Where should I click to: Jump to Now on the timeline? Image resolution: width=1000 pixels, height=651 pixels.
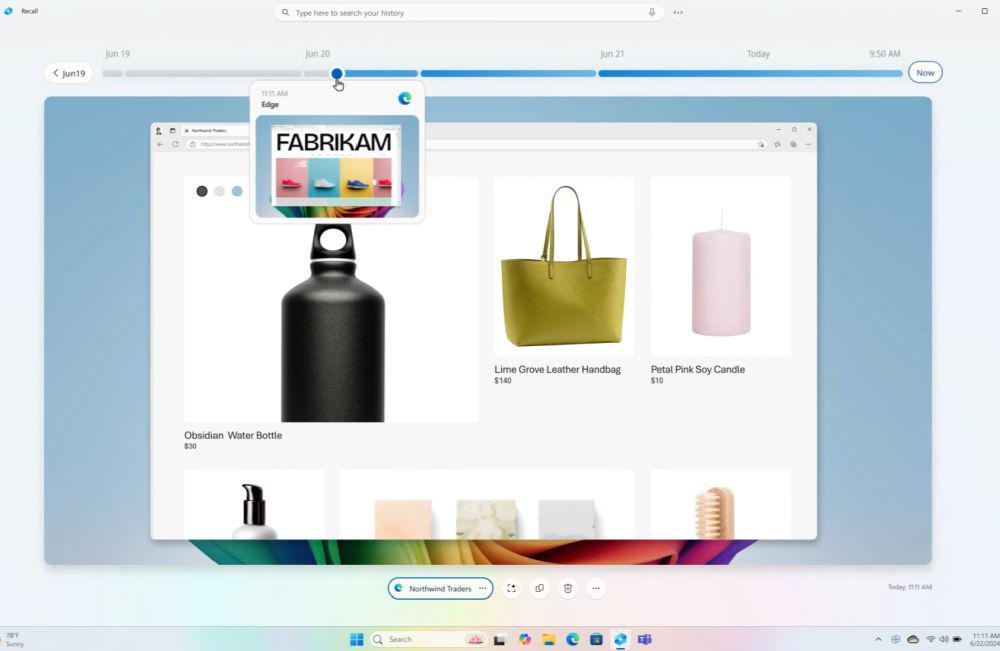[925, 72]
